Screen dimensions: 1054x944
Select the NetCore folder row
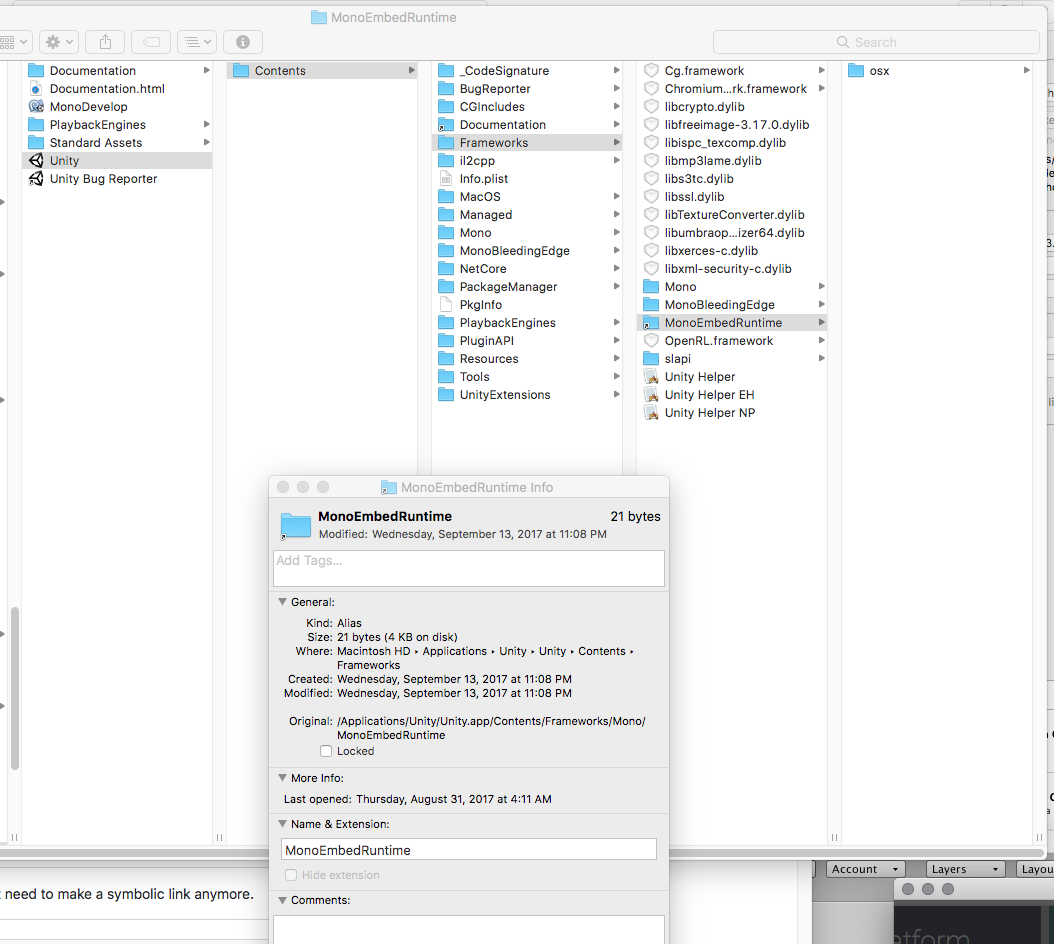[x=526, y=269]
